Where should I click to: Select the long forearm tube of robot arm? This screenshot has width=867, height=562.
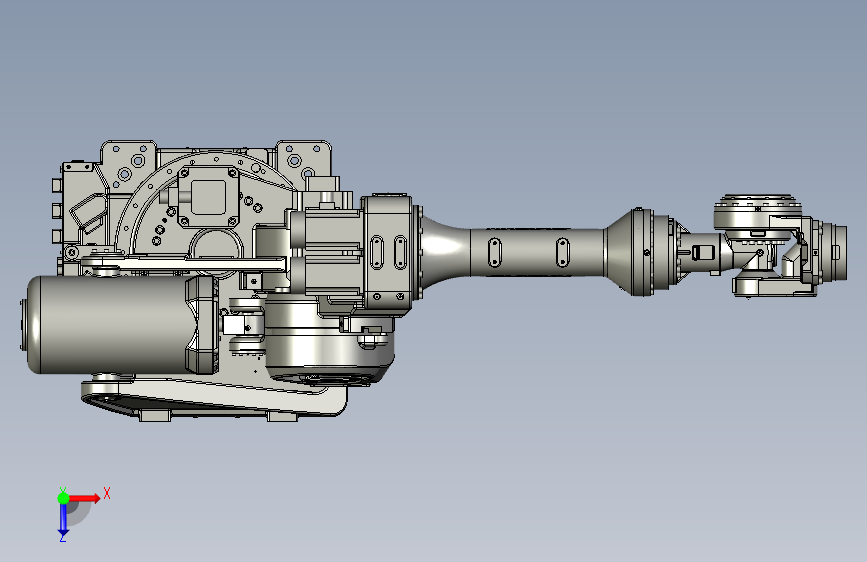[x=536, y=252]
